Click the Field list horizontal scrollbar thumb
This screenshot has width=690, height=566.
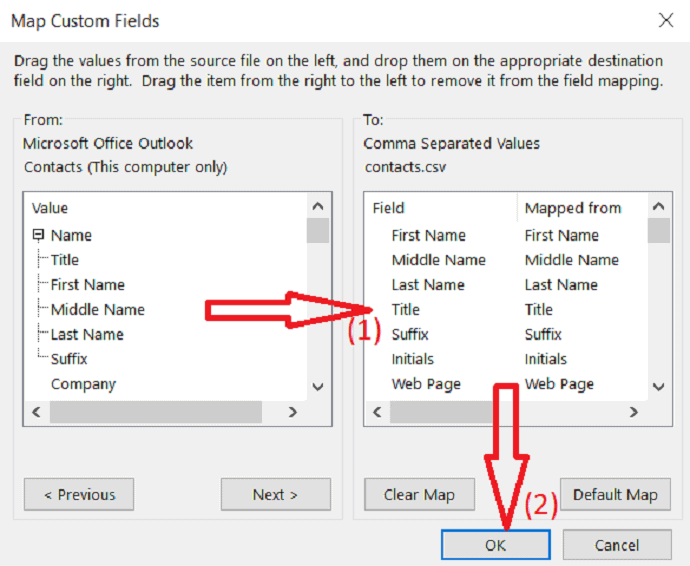[442, 412]
